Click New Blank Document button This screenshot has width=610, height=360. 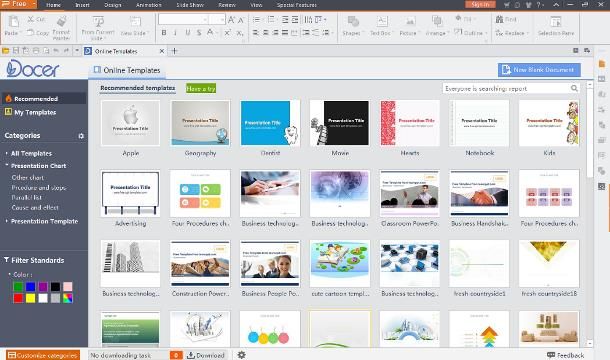[539, 70]
